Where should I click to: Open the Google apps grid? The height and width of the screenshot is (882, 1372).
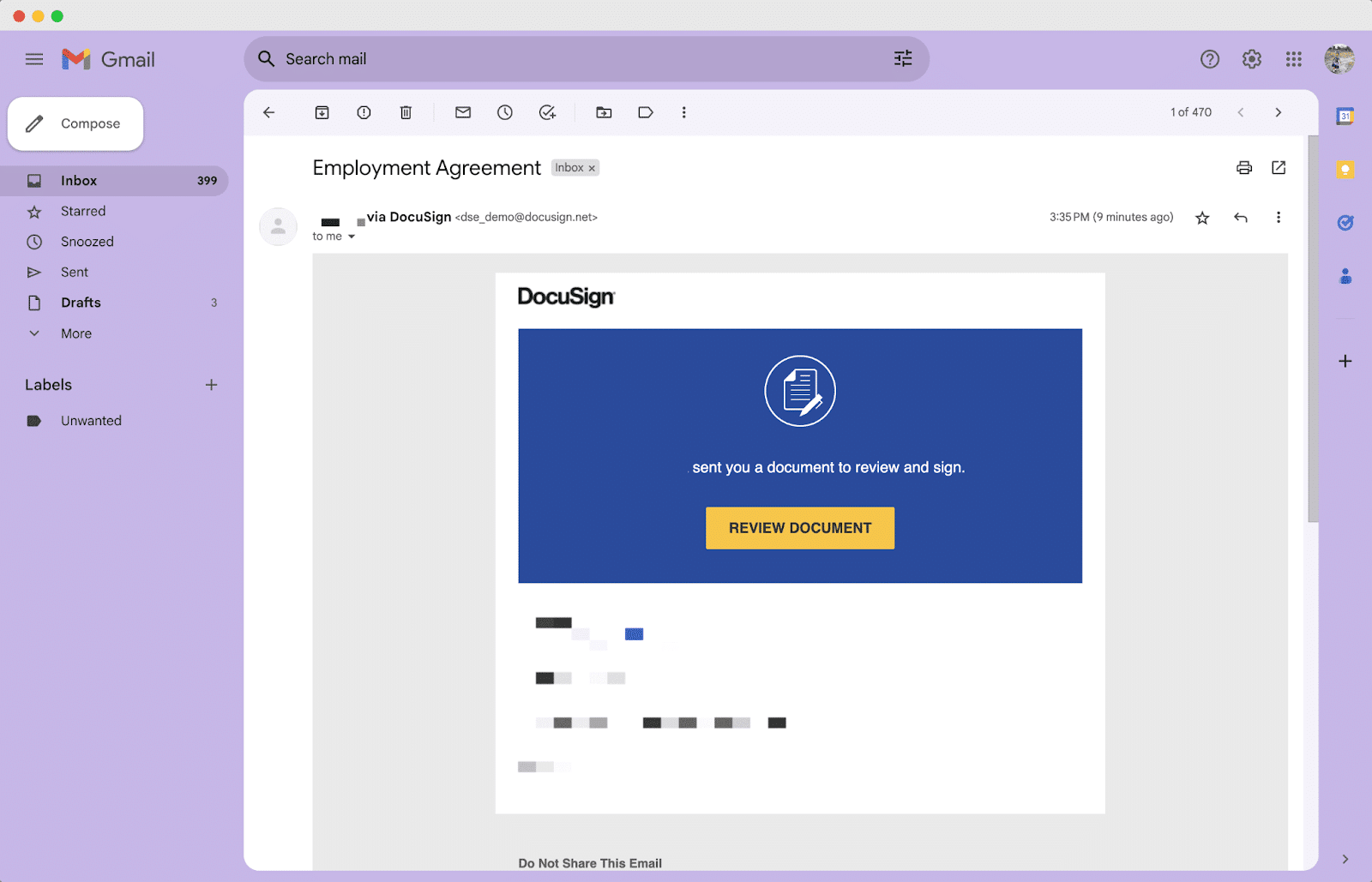1294,59
